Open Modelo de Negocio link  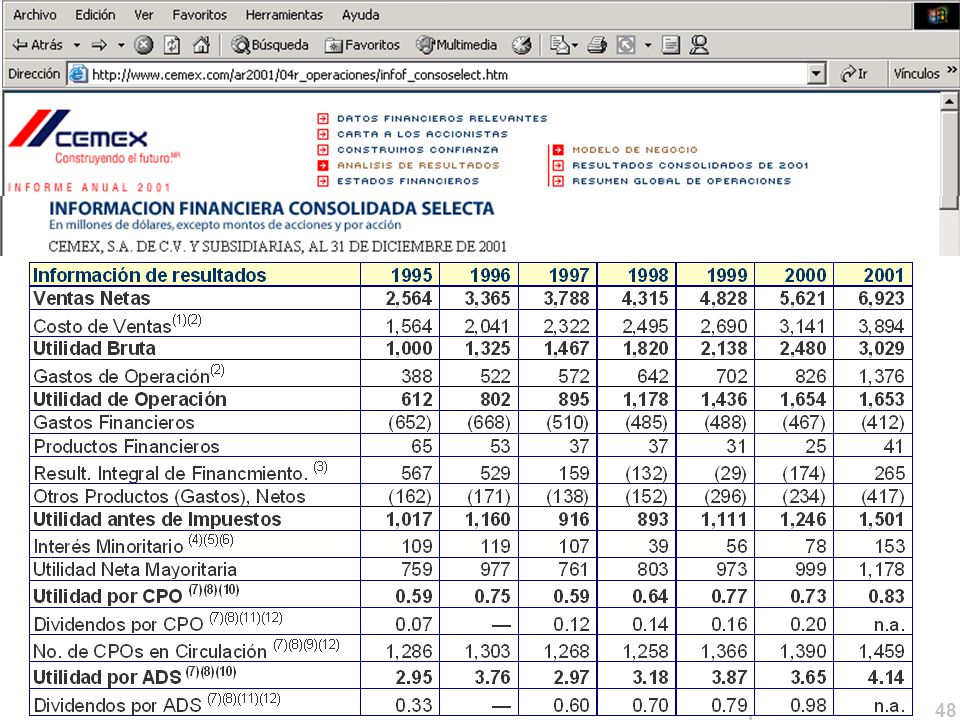pos(635,150)
